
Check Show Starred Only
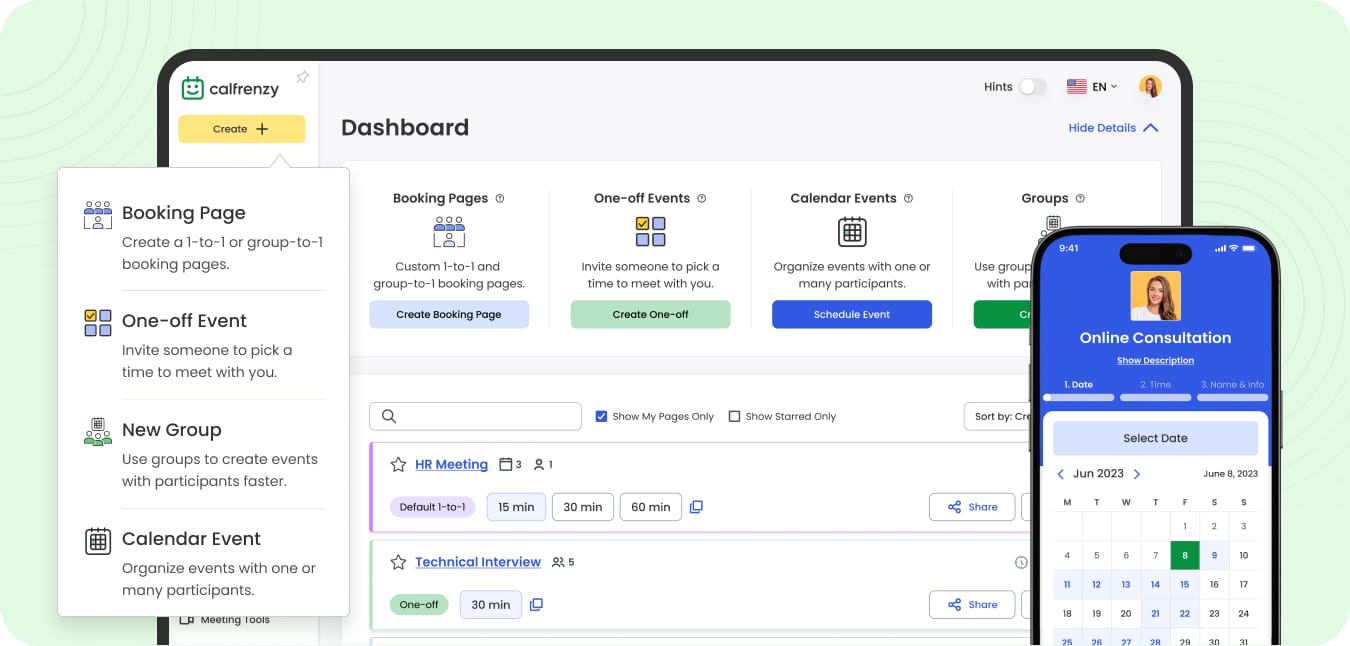click(734, 416)
